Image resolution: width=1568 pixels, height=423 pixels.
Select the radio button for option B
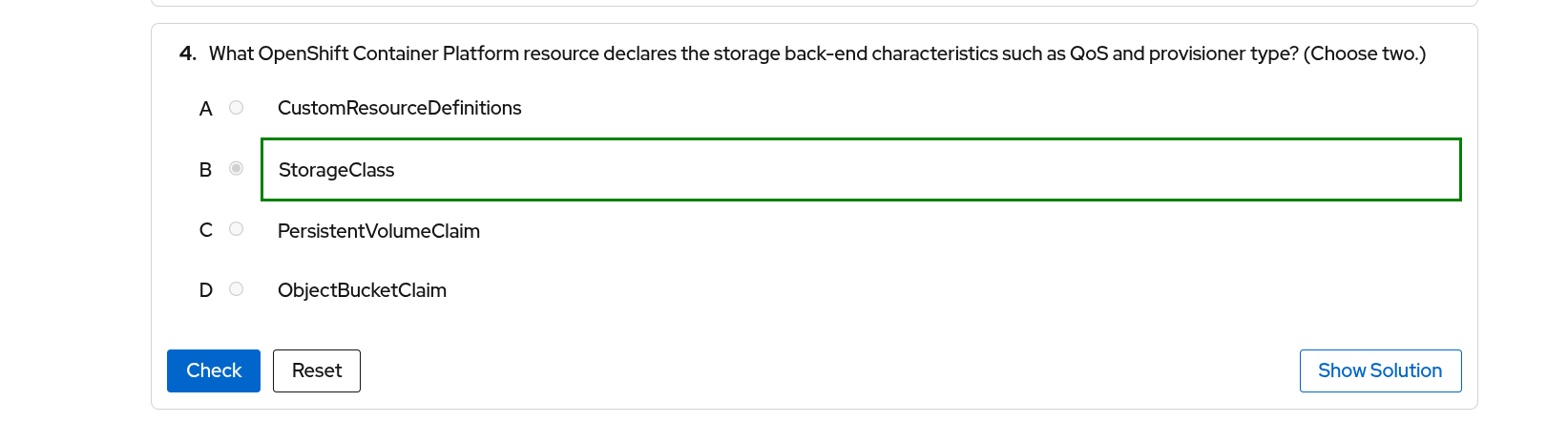tap(236, 169)
